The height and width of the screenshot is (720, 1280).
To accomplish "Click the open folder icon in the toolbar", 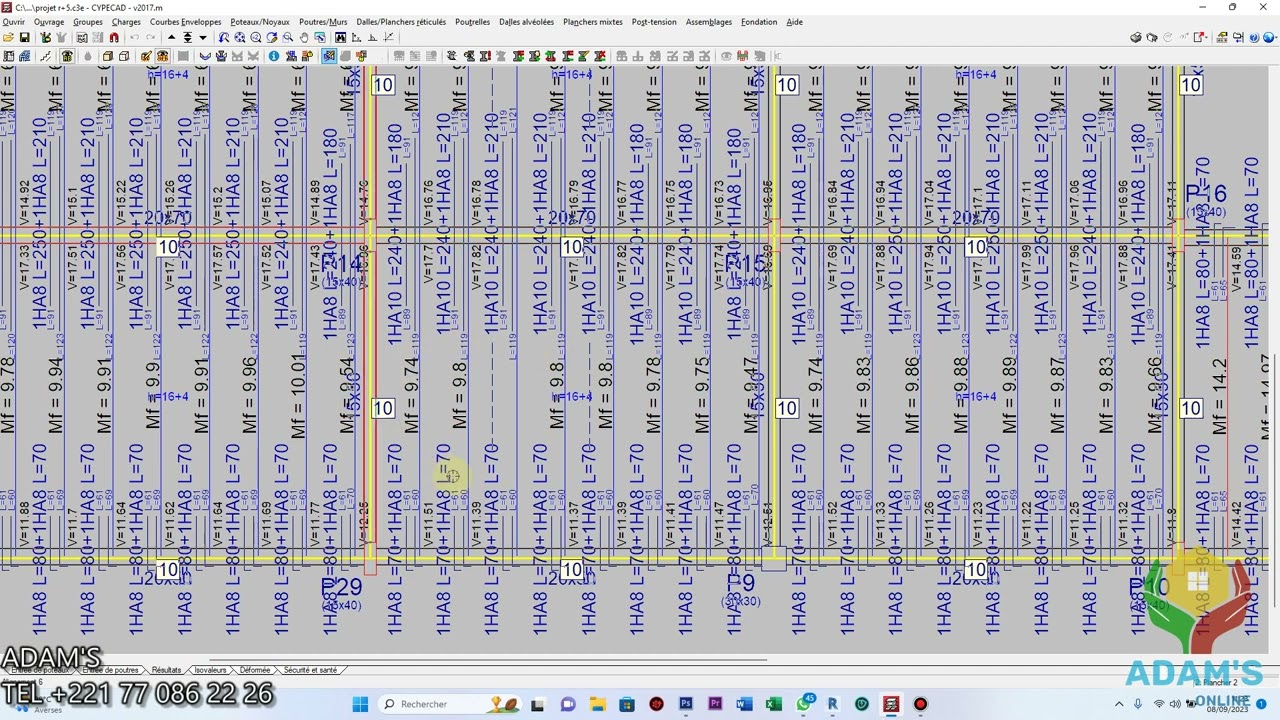I will tap(8, 37).
